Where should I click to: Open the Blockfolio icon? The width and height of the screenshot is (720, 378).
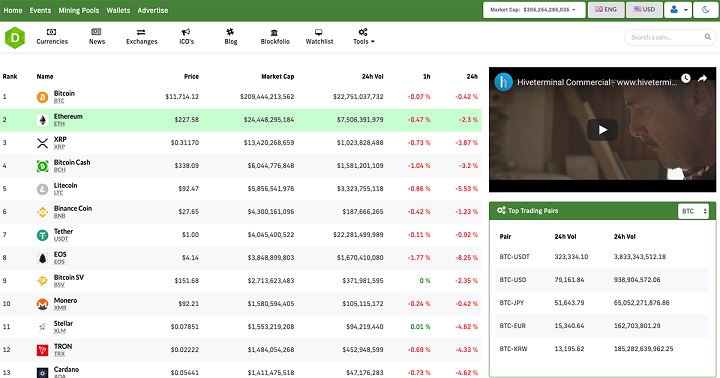(x=275, y=32)
